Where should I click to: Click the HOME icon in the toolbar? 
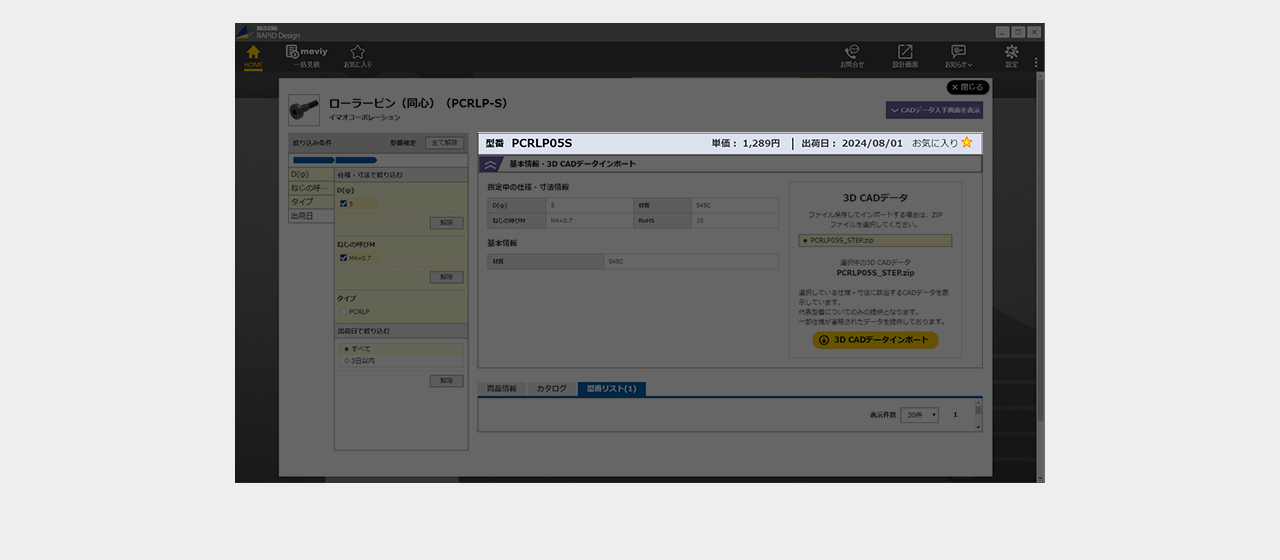[253, 56]
